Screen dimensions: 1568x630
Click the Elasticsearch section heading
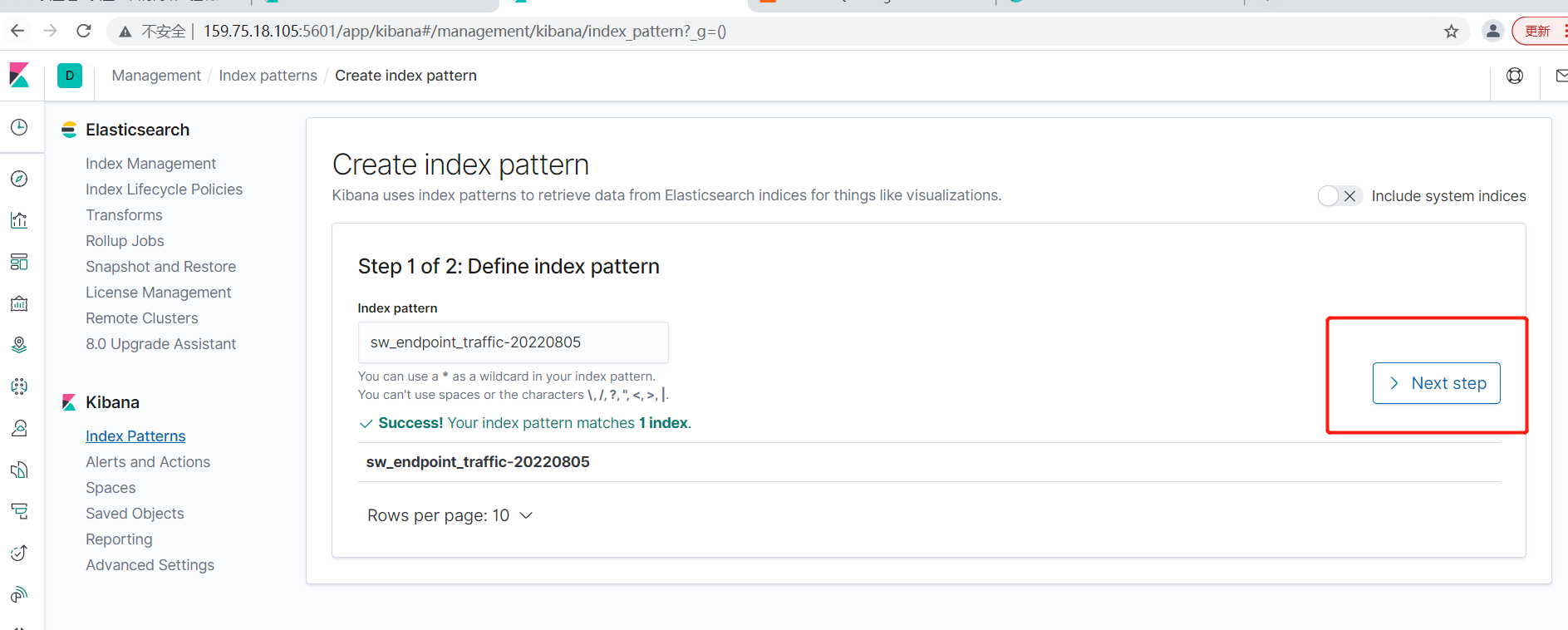tap(137, 130)
